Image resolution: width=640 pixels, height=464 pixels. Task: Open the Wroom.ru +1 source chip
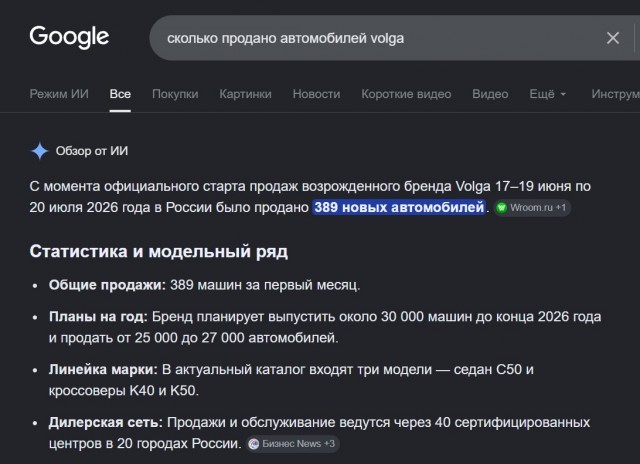(532, 208)
